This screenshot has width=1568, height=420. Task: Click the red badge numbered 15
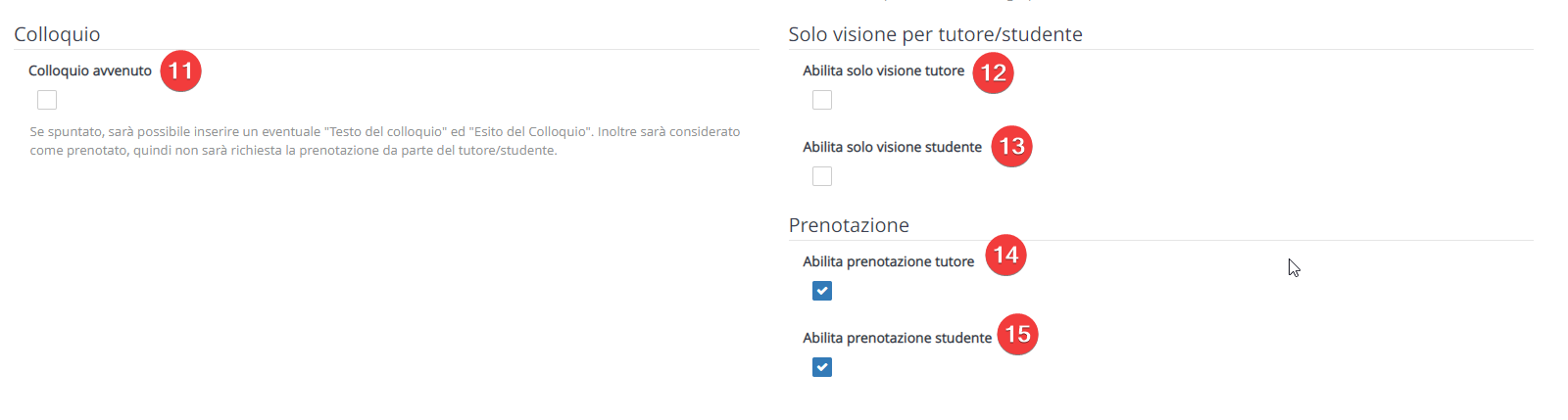click(x=1017, y=335)
